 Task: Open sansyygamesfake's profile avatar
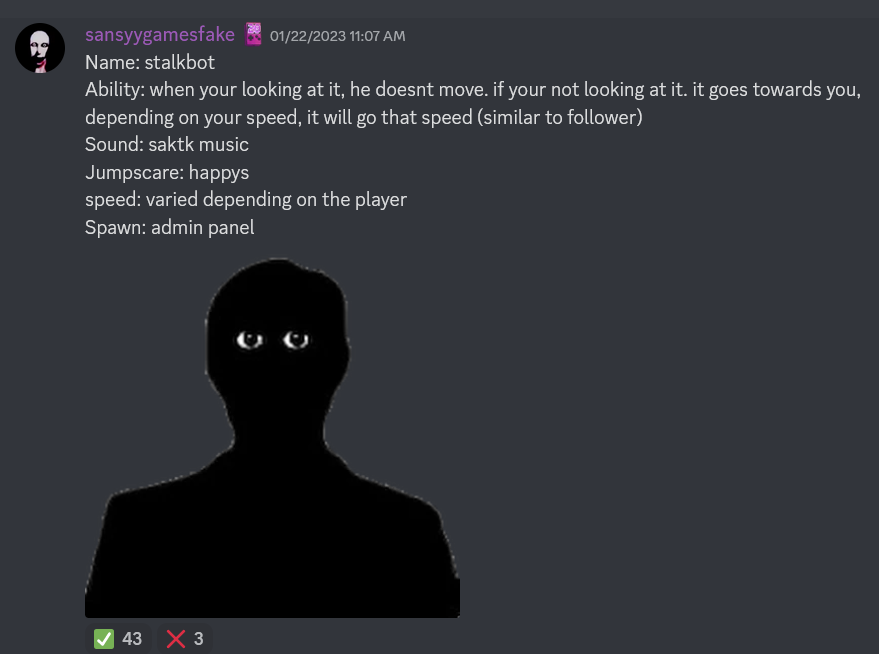click(x=40, y=48)
